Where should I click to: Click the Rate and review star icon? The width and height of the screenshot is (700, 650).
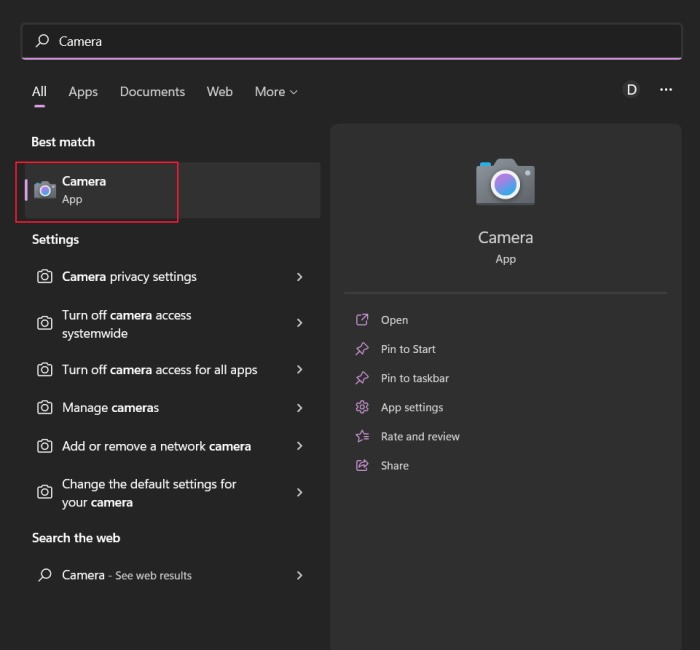[x=362, y=436]
